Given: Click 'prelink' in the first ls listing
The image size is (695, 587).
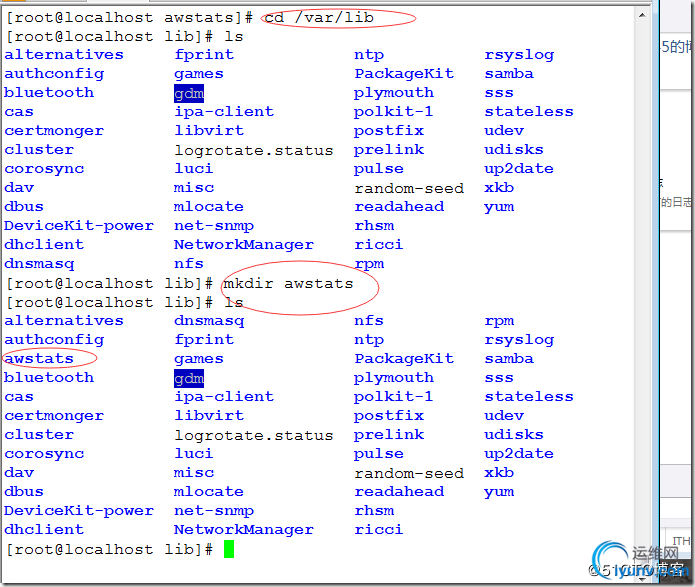Looking at the screenshot, I should [x=389, y=150].
